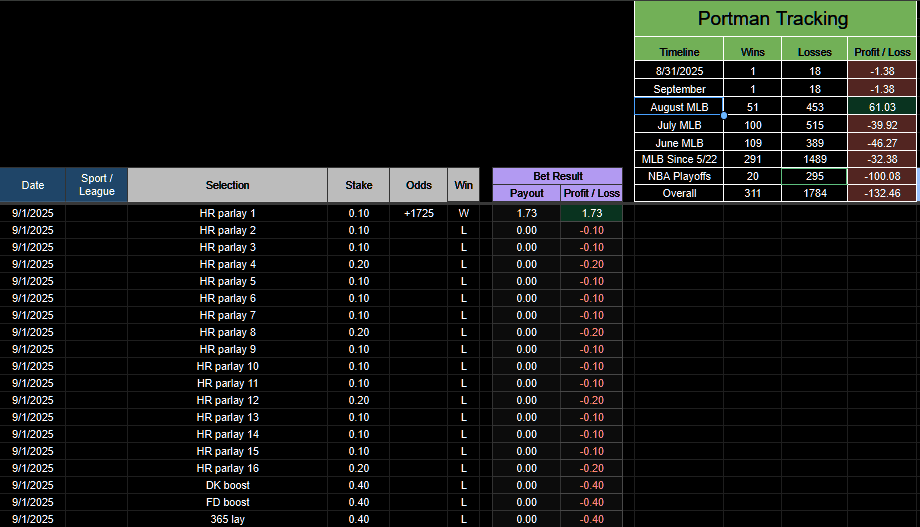The width and height of the screenshot is (920, 527).
Task: Select payout 0.00 for HR parlay 9
Action: 526,349
